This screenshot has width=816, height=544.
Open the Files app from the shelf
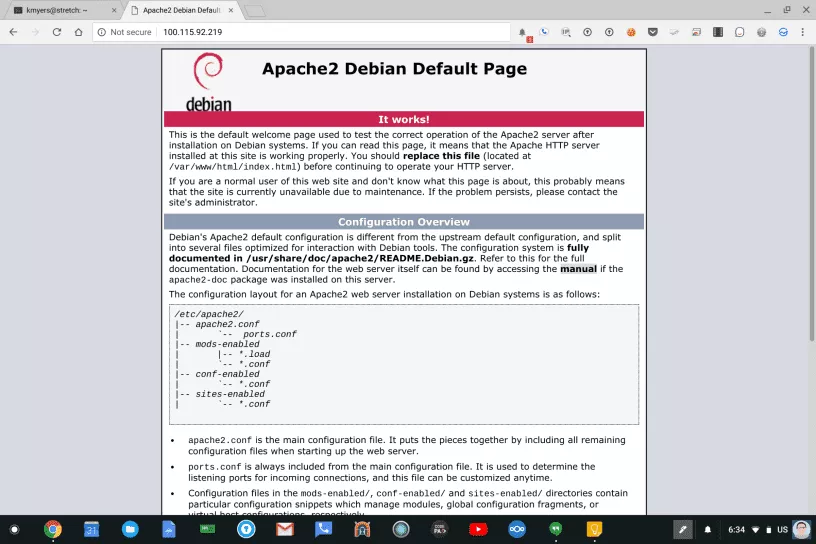point(130,529)
